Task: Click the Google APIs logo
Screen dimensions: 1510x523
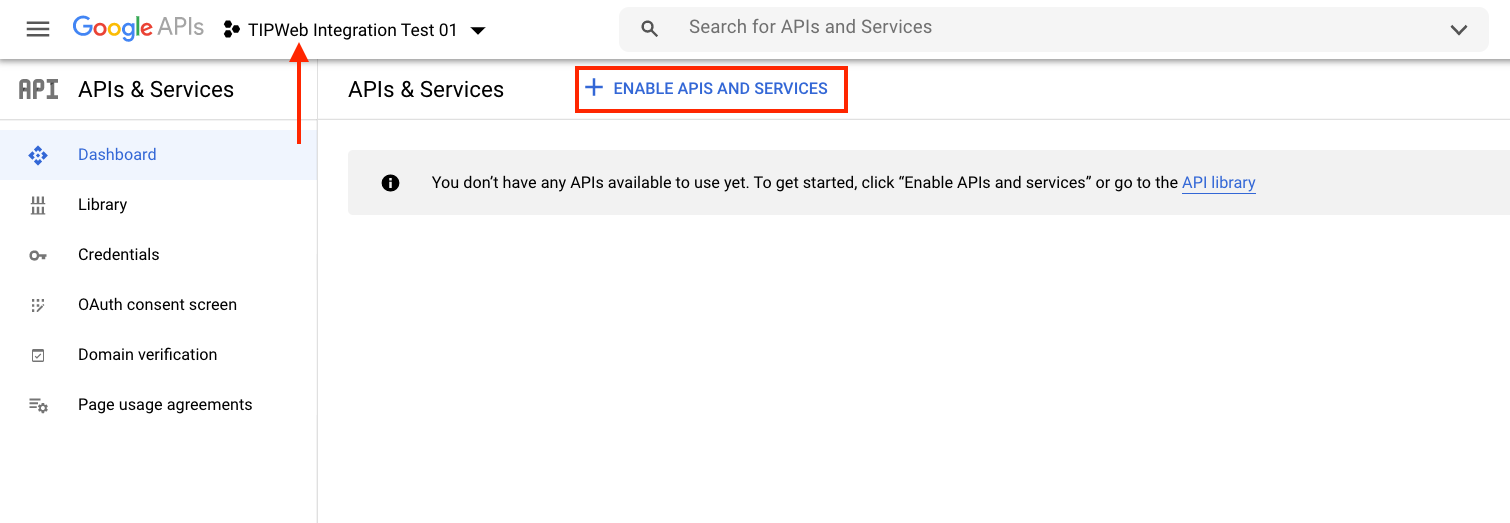Action: pos(138,28)
